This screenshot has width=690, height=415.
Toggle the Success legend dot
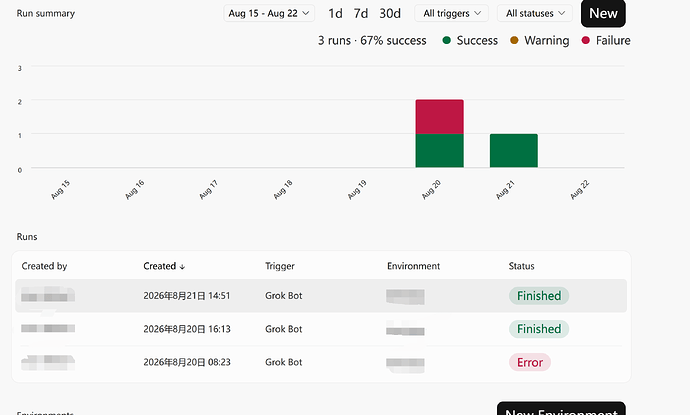pos(447,40)
